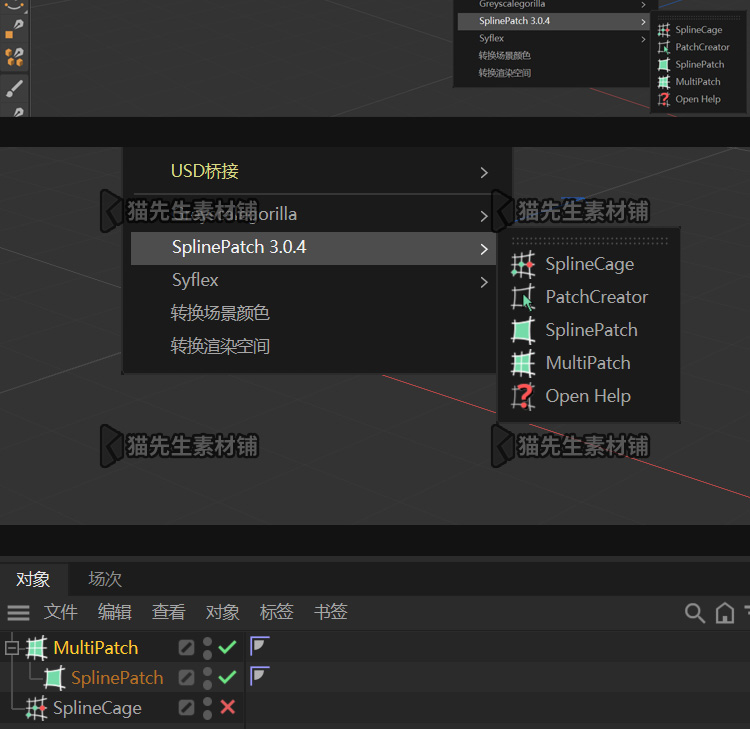The height and width of the screenshot is (729, 750).
Task: Open the 书签 menu
Action: [x=331, y=612]
